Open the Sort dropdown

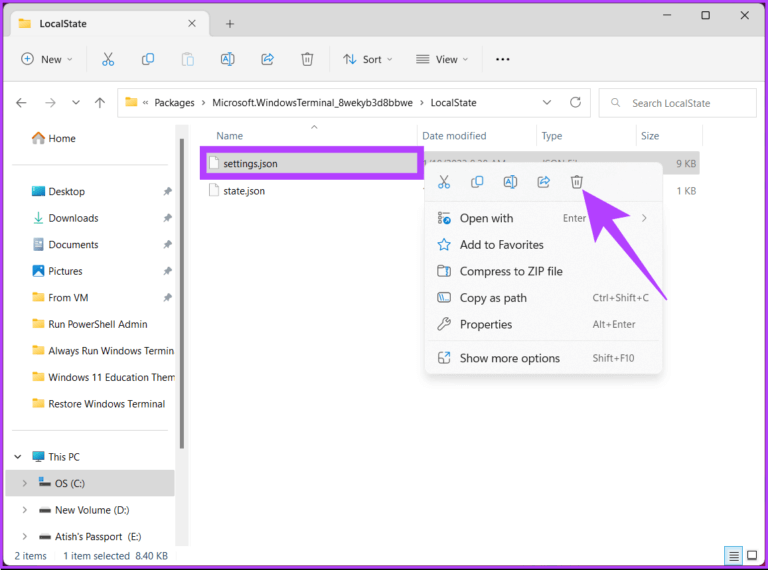pos(368,59)
